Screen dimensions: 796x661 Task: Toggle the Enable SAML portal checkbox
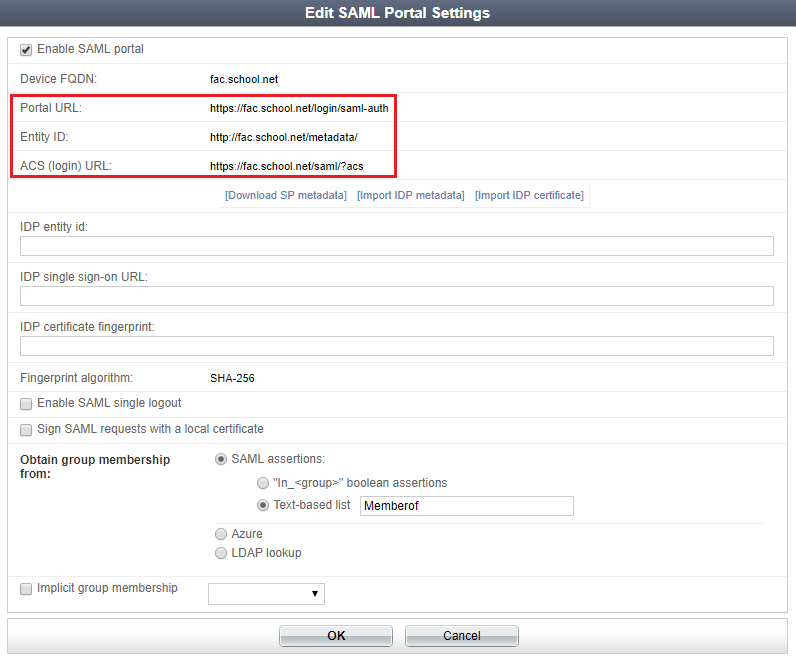[x=27, y=50]
